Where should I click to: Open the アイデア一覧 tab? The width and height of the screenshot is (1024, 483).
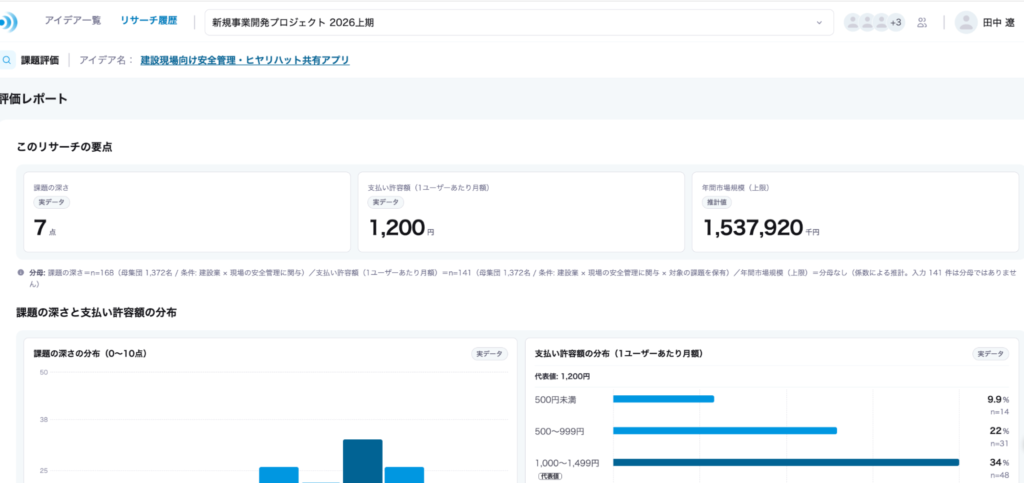72,21
